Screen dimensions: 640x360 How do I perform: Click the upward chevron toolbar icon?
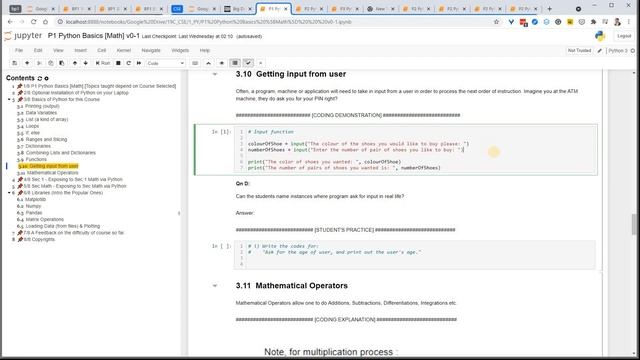[x=208, y=63]
